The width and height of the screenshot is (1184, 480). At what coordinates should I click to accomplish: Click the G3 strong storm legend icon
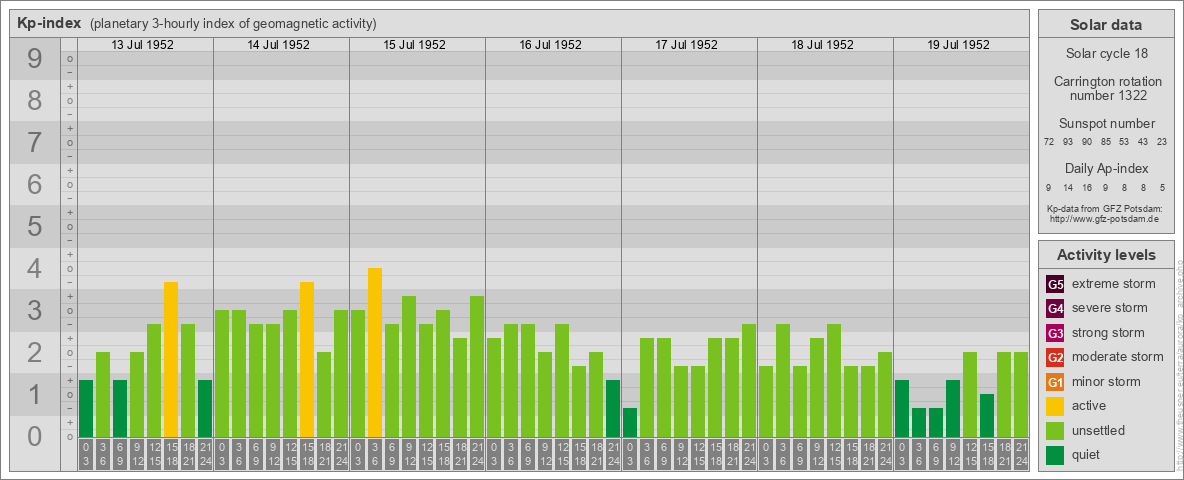point(1055,333)
